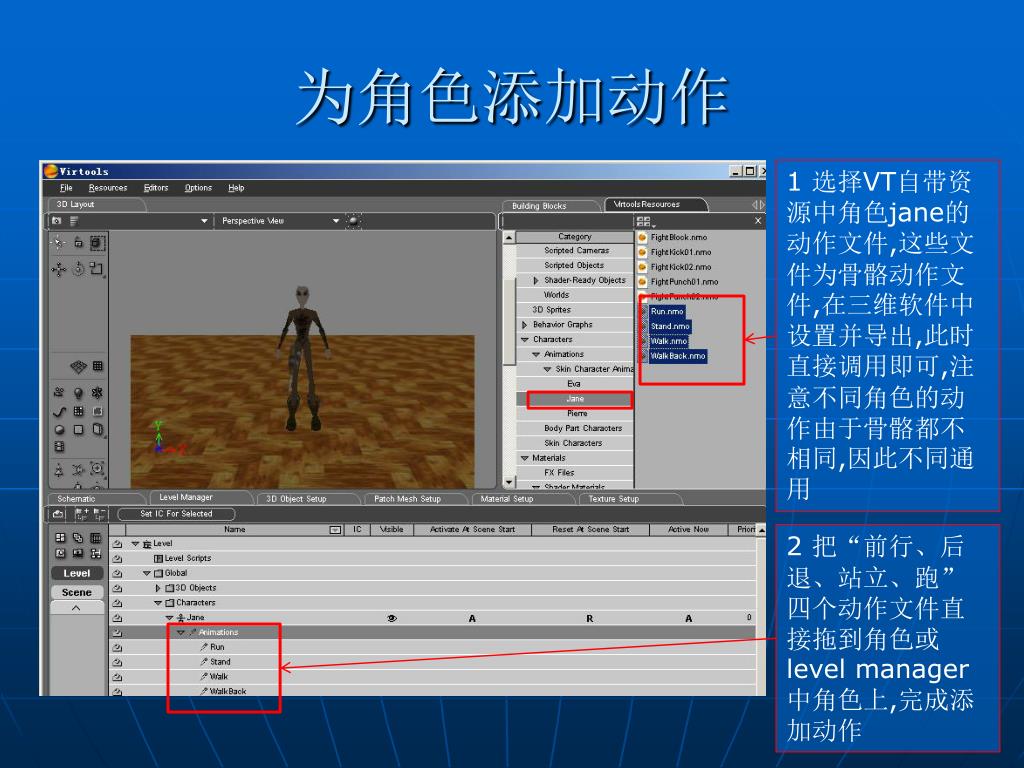Click the category list scrollbar up arrow
Viewport: 1024px width, 768px height.
click(509, 237)
